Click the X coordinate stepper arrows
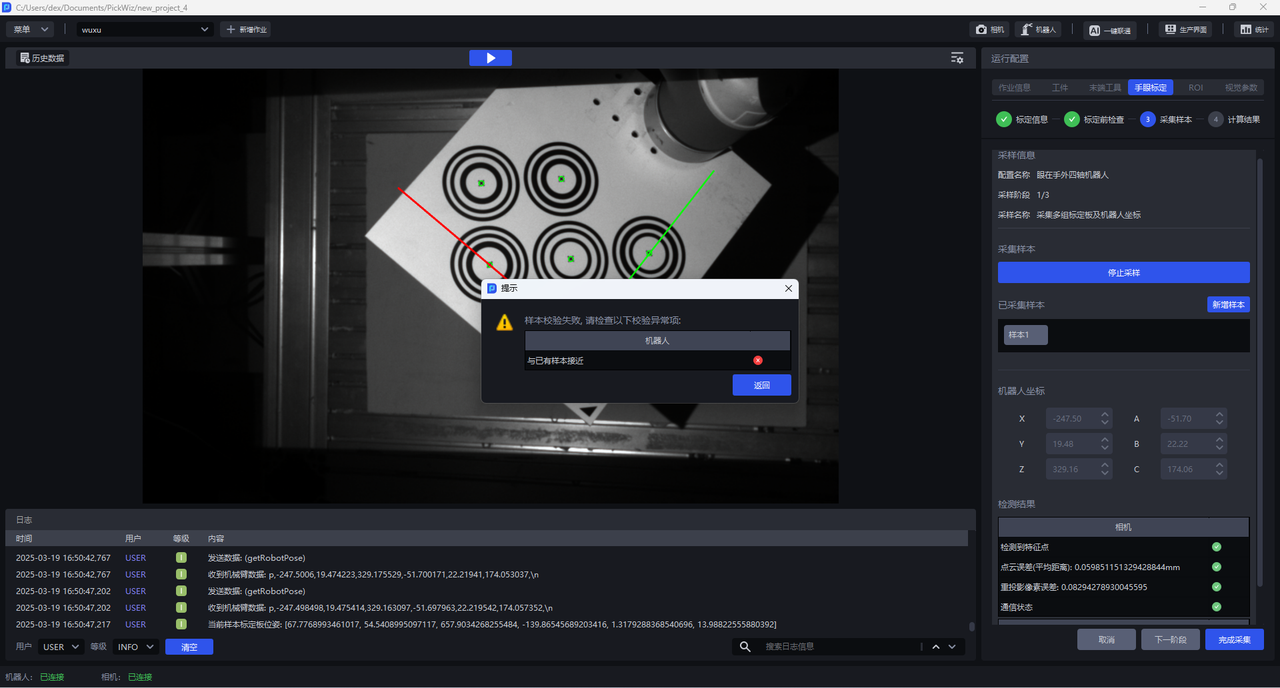Image resolution: width=1280 pixels, height=688 pixels. (x=1105, y=419)
